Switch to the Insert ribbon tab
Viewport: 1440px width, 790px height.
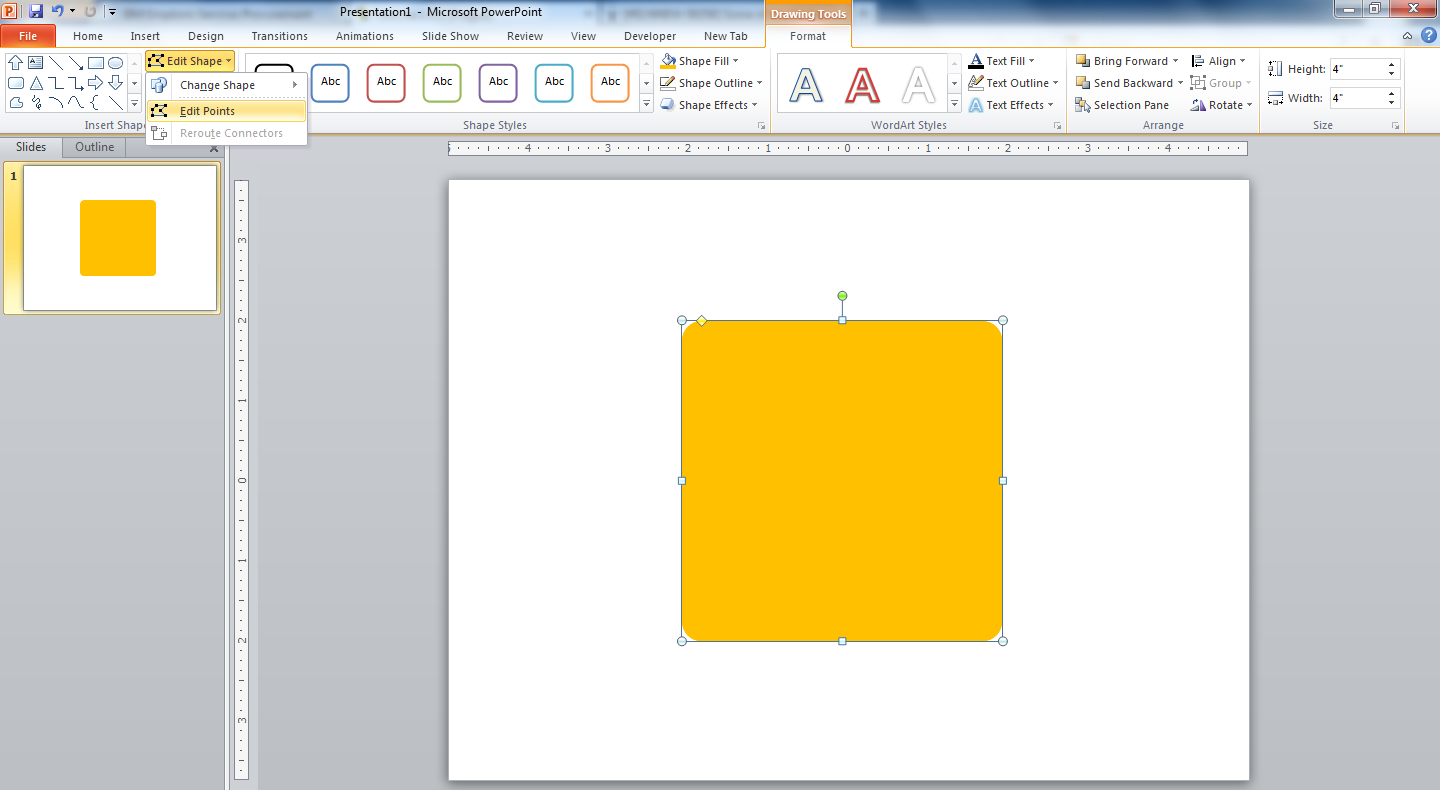point(145,36)
